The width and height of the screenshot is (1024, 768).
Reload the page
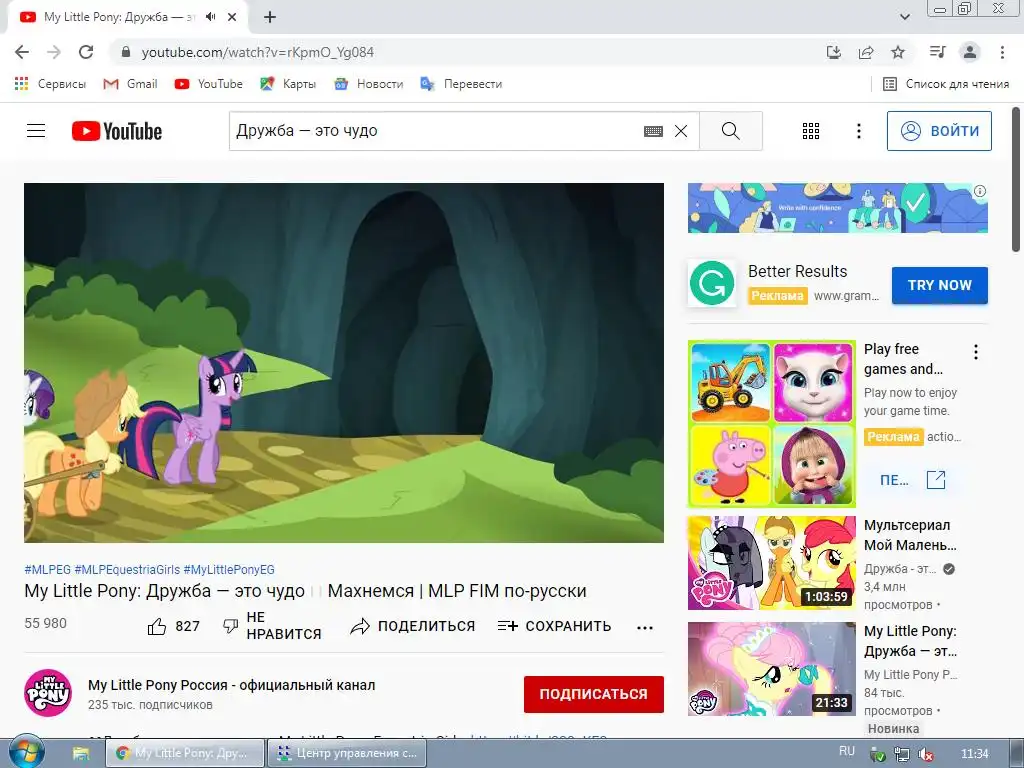pos(86,52)
